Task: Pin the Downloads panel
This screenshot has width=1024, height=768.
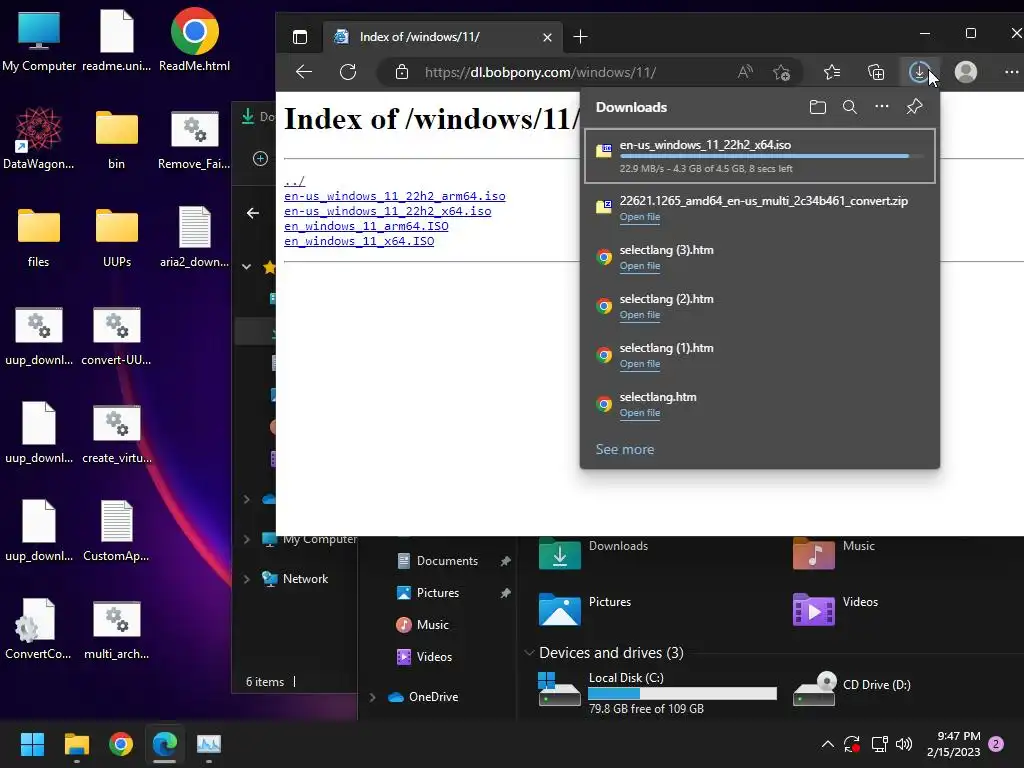Action: tap(914, 106)
